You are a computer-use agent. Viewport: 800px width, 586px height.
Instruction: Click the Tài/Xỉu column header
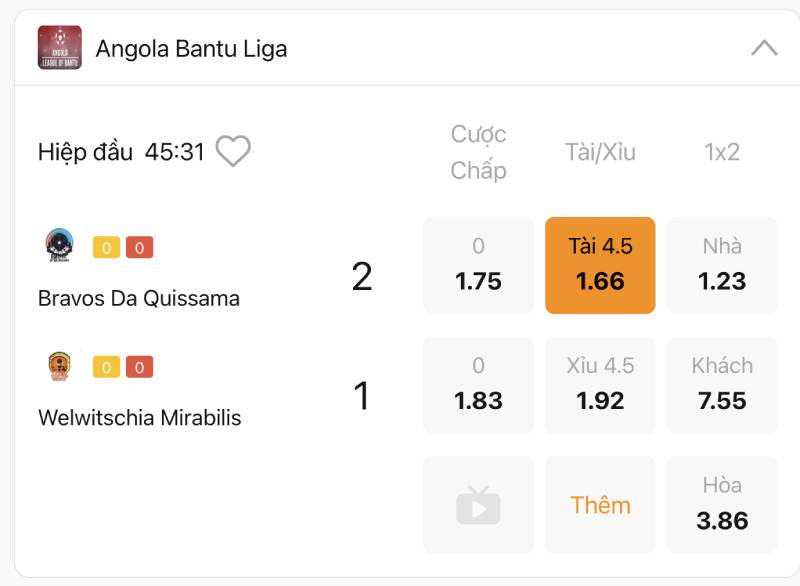click(600, 152)
